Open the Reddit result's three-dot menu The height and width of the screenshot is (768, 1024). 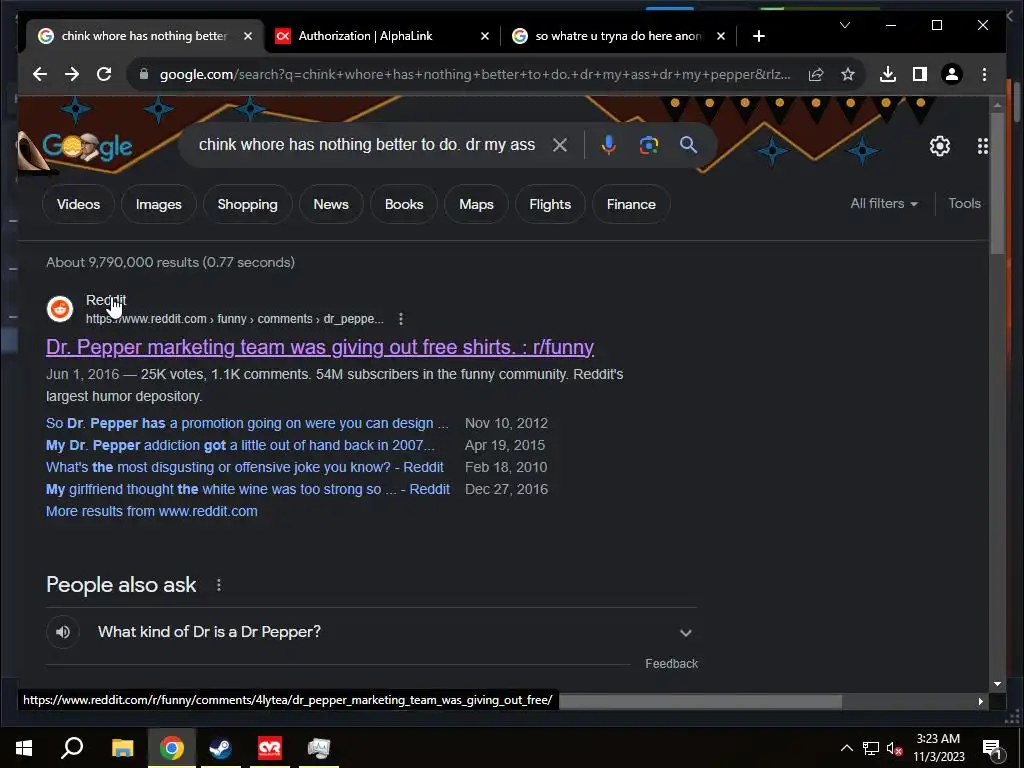[401, 319]
